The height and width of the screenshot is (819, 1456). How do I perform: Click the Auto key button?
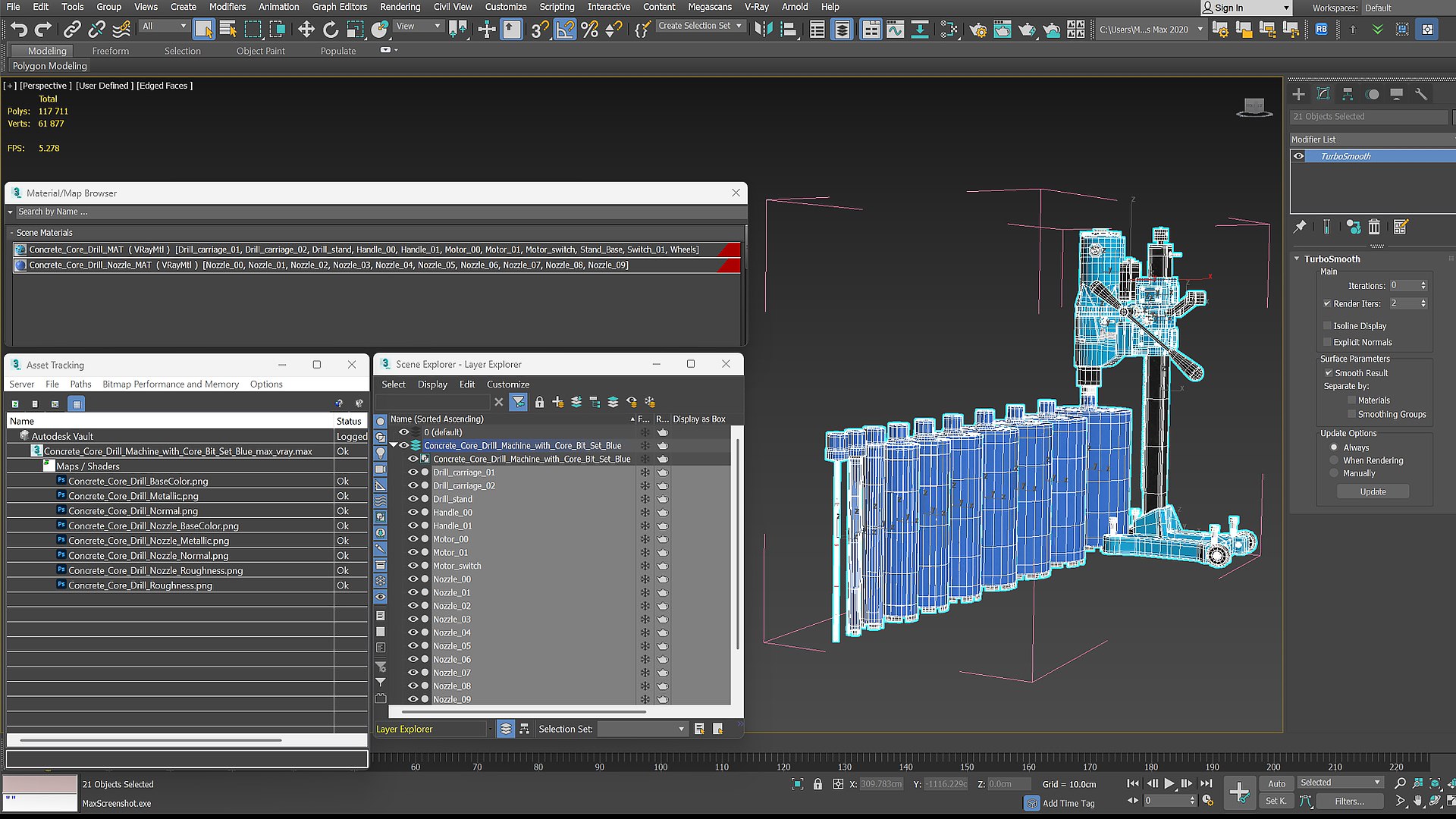click(1276, 784)
